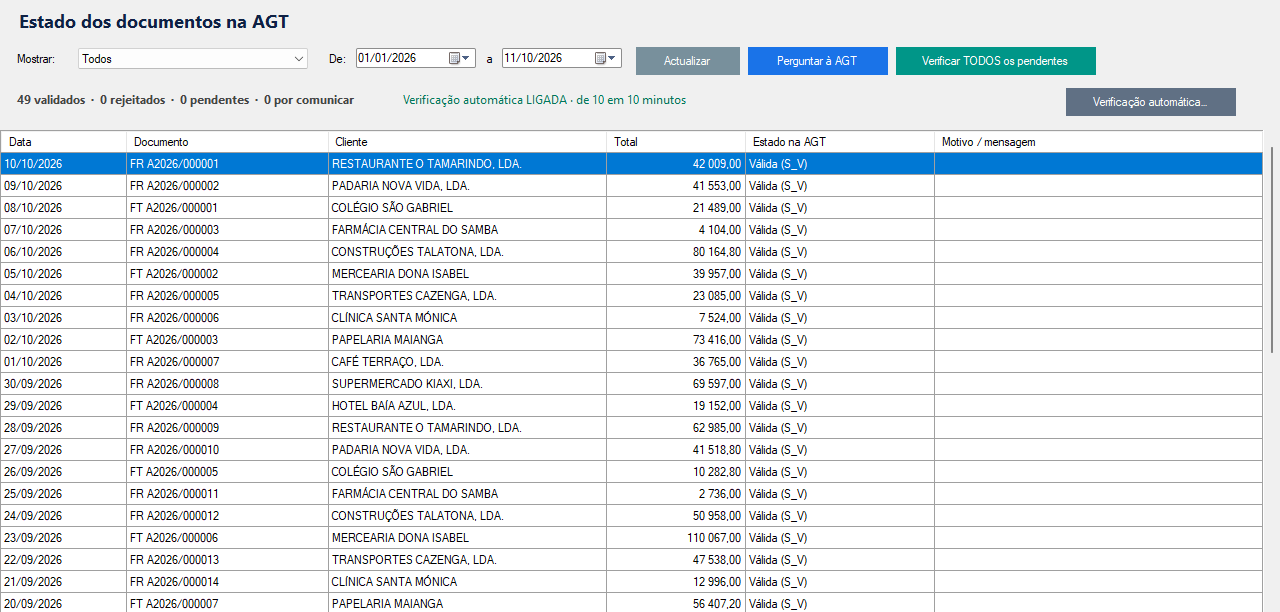Click the automatic verification LIGADA status text

[544, 100]
